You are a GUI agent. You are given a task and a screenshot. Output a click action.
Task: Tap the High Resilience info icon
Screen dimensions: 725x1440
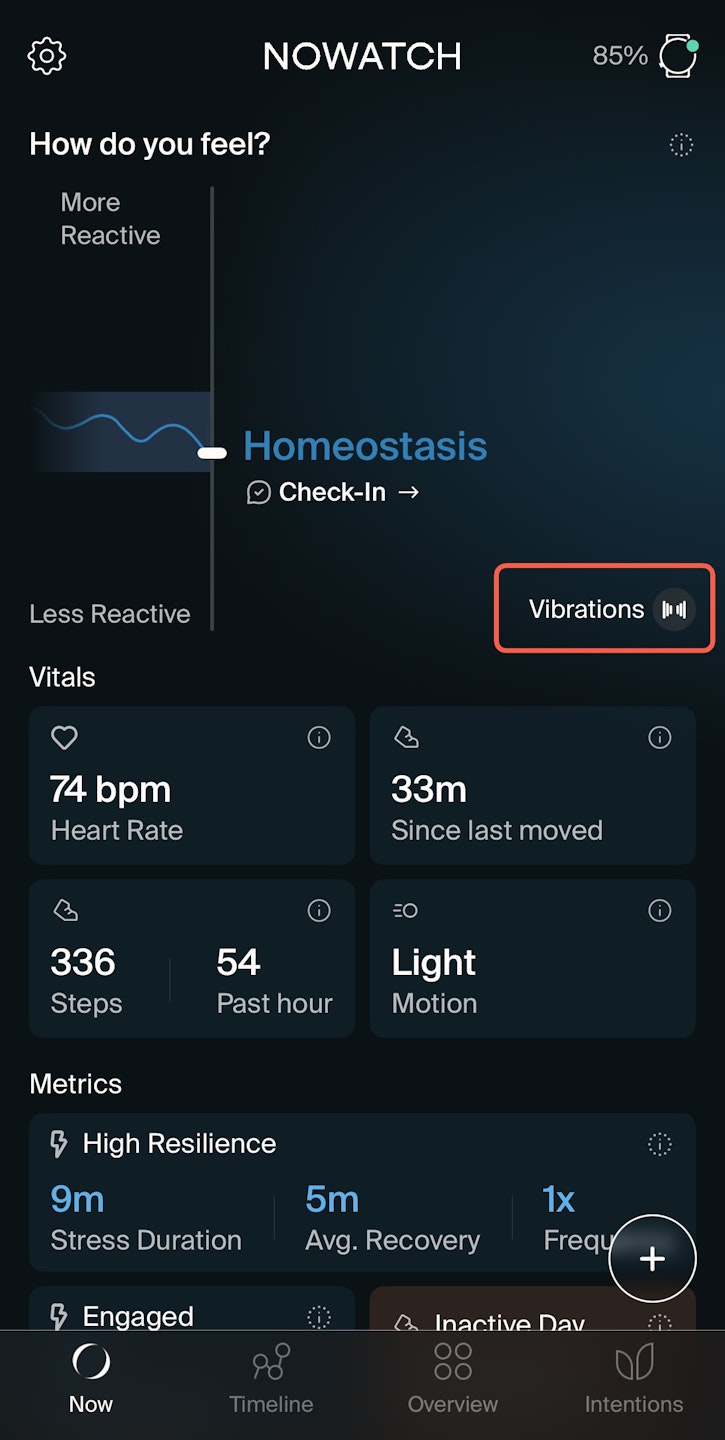[660, 1144]
